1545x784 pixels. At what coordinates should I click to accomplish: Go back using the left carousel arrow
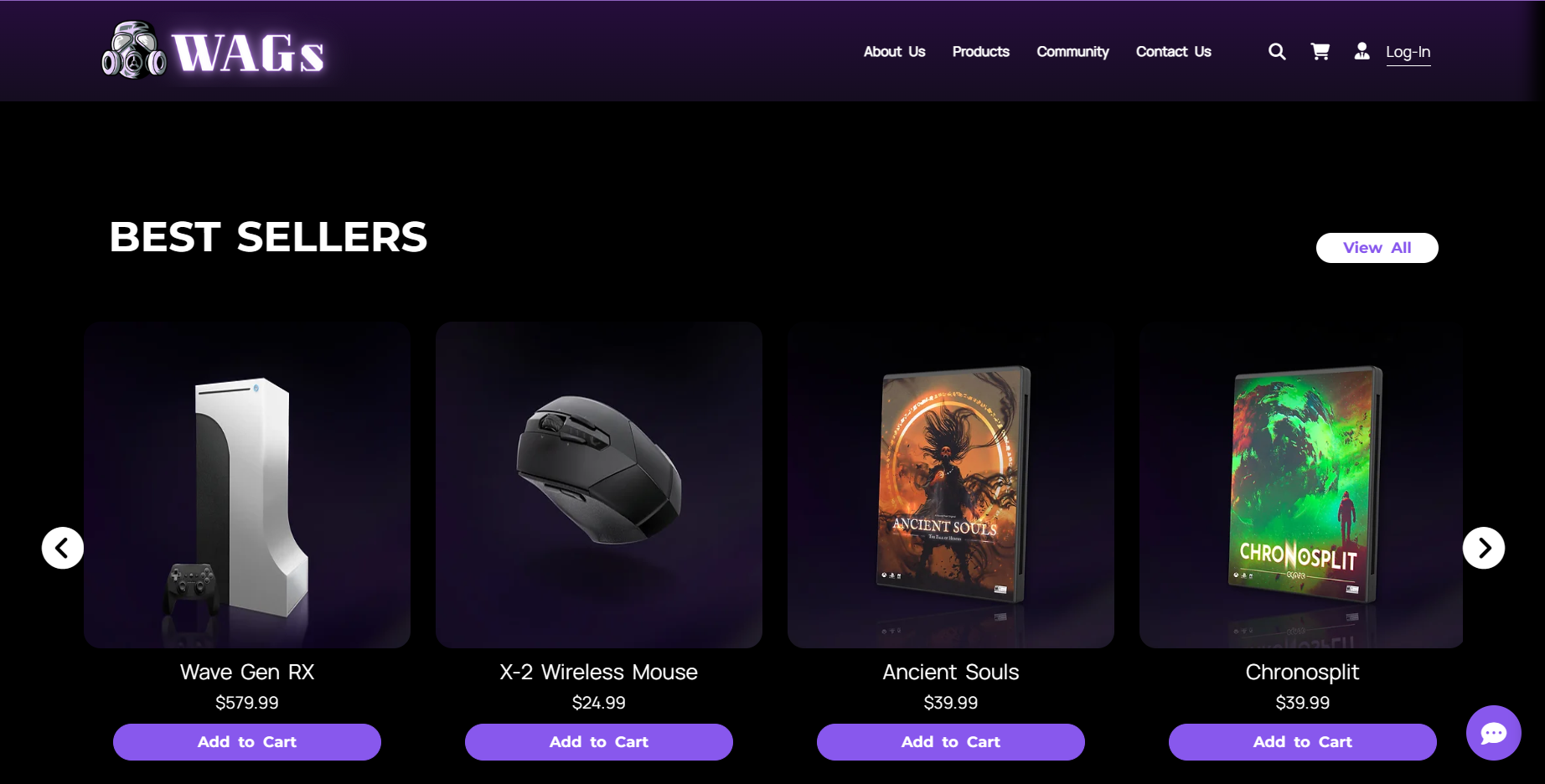(62, 548)
